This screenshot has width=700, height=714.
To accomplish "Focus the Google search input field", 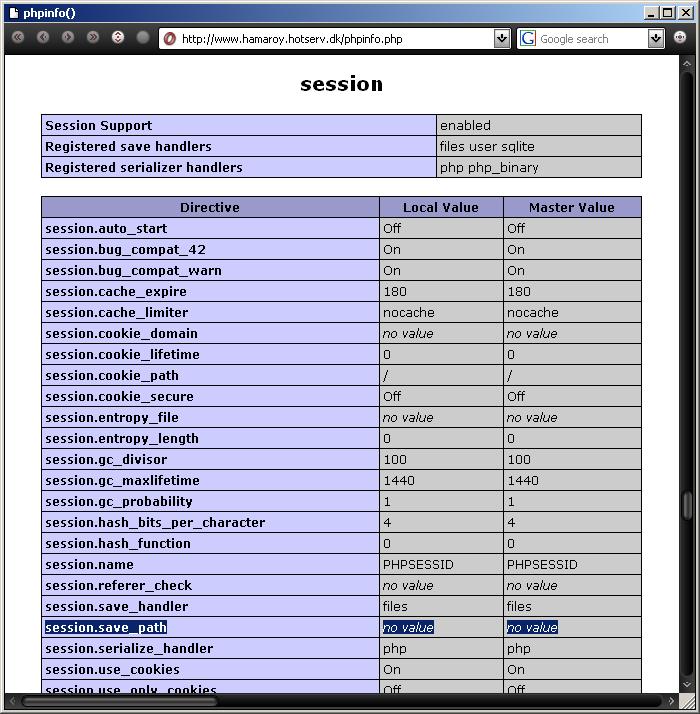I will coord(592,39).
